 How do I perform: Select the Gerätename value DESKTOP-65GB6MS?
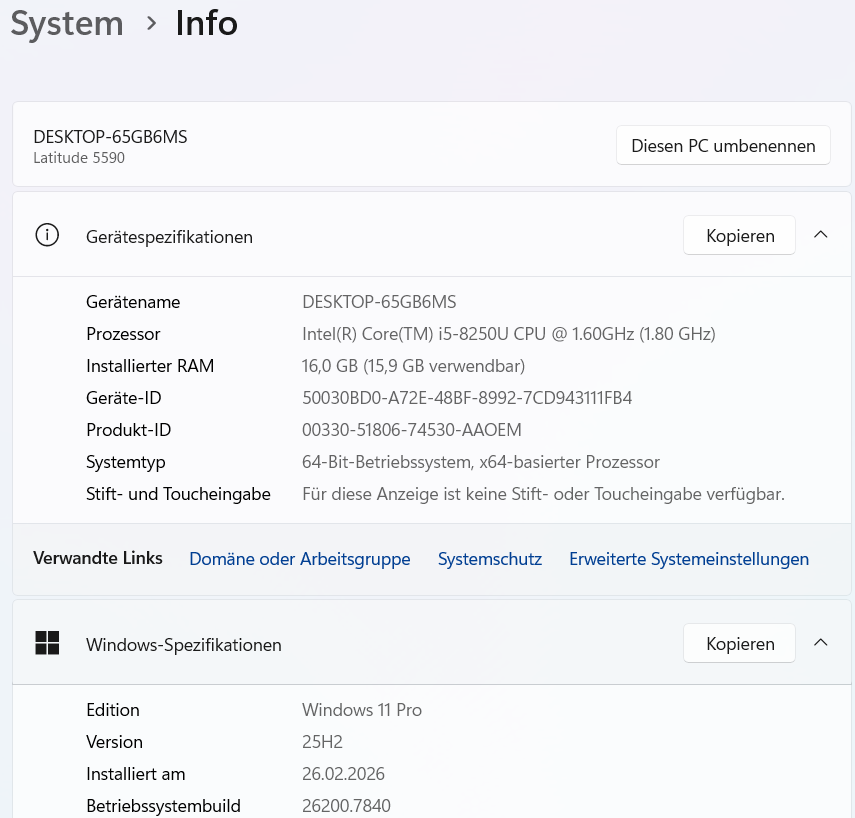tap(379, 302)
